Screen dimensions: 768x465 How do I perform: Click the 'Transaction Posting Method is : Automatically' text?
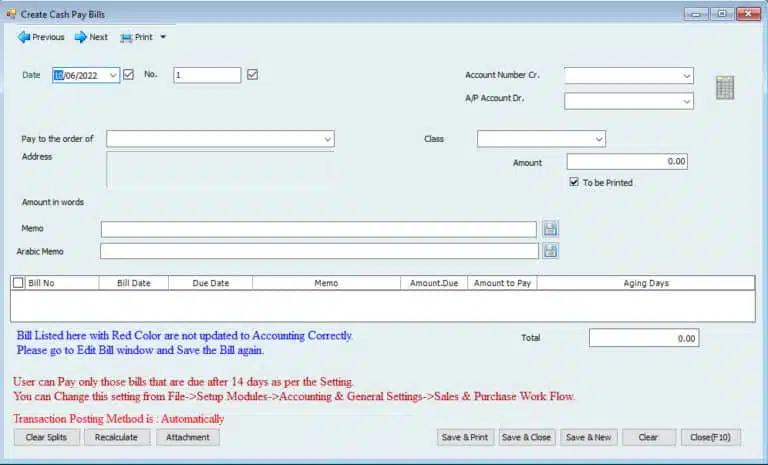pyautogui.click(x=119, y=419)
